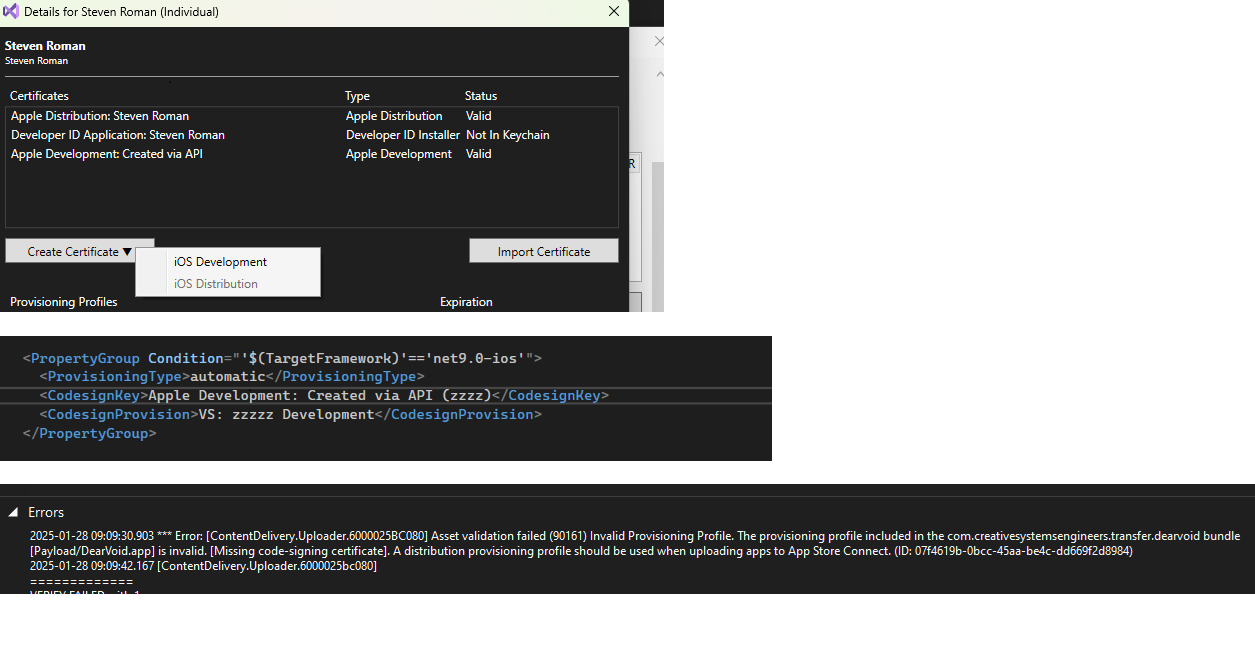
Task: Click the Import Certificate button
Action: (544, 251)
